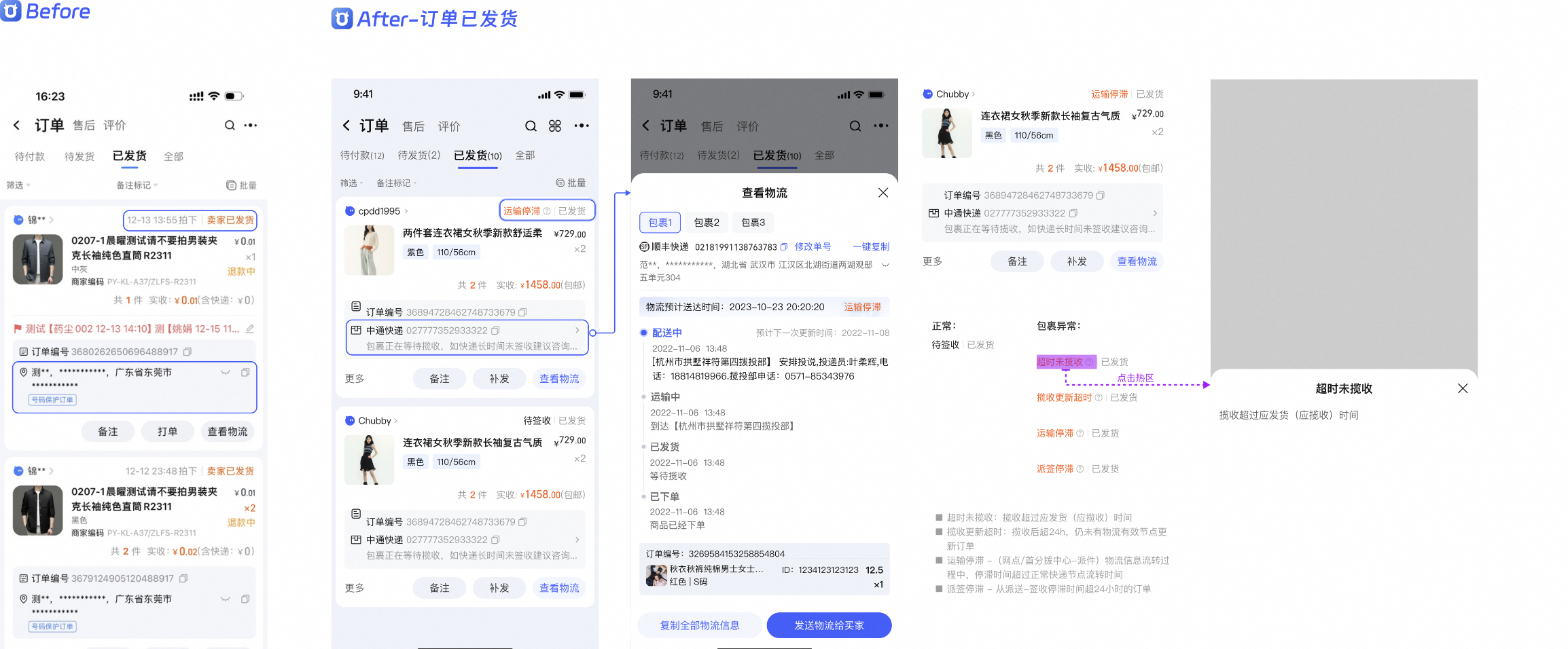
Task: Open the 筛选 dropdown in the Before screen
Action: (18, 185)
